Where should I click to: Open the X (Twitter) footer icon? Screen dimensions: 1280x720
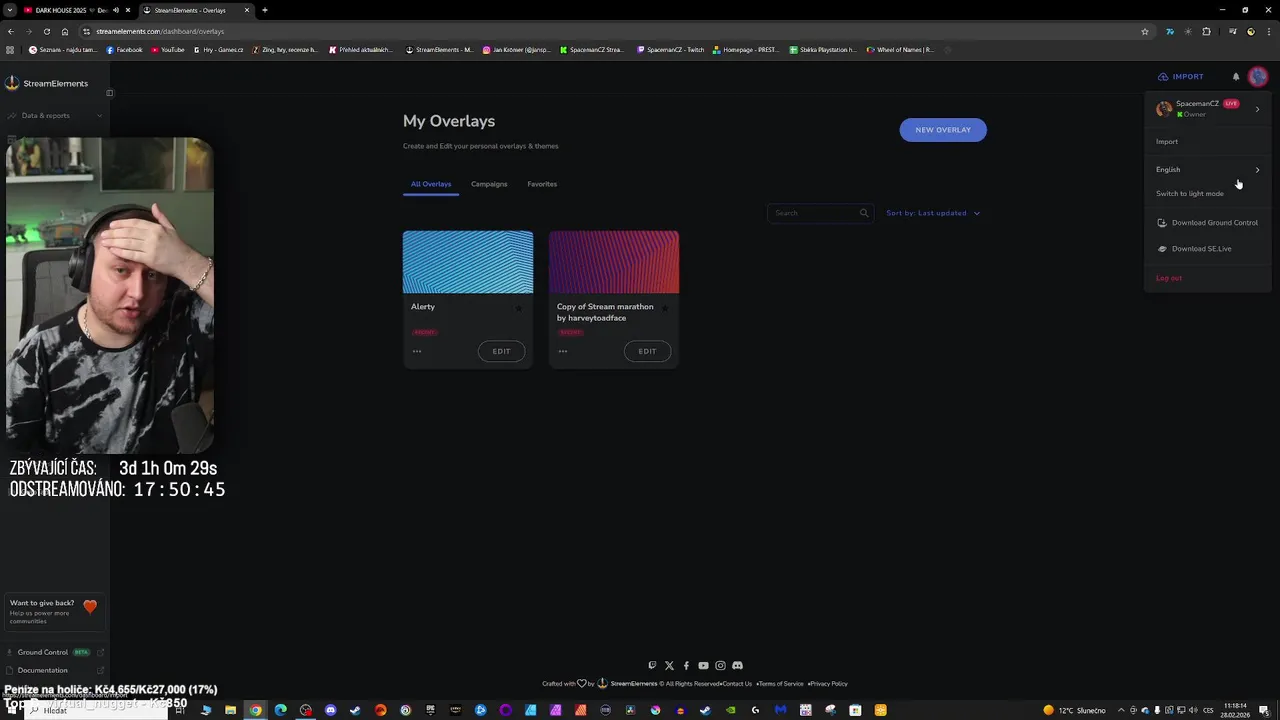[x=669, y=666]
